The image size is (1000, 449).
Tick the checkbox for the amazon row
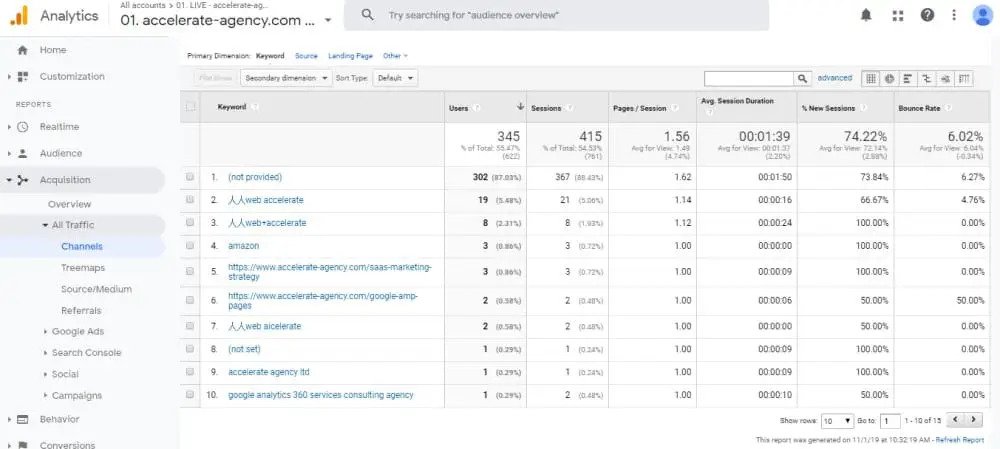click(190, 245)
